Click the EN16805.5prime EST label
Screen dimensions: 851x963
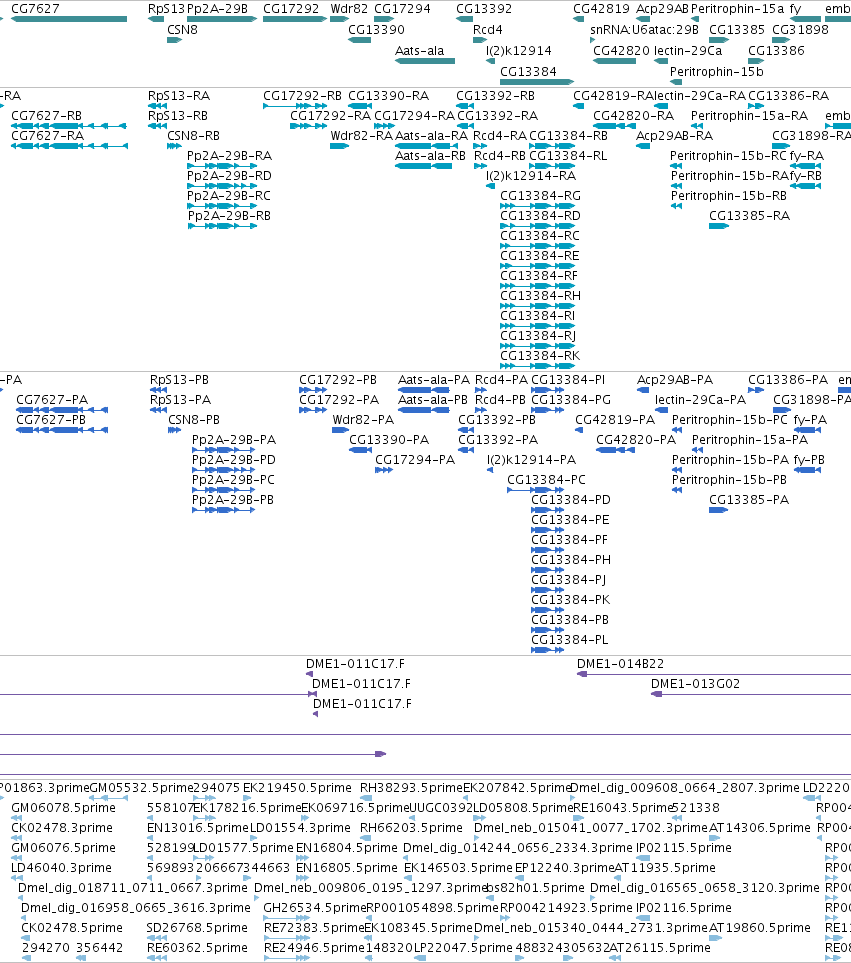point(347,867)
